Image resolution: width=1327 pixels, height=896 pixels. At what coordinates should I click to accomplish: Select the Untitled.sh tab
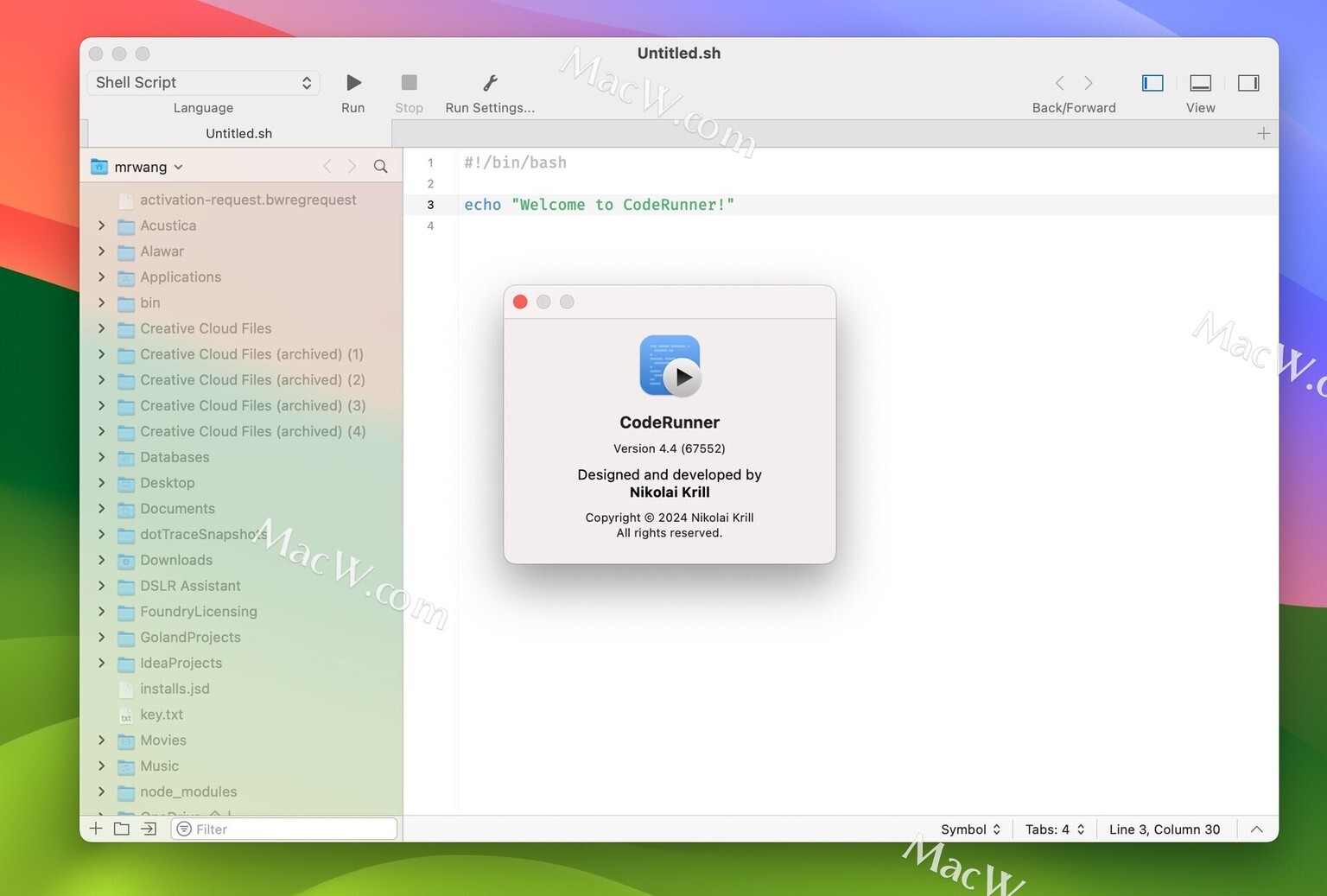(239, 133)
